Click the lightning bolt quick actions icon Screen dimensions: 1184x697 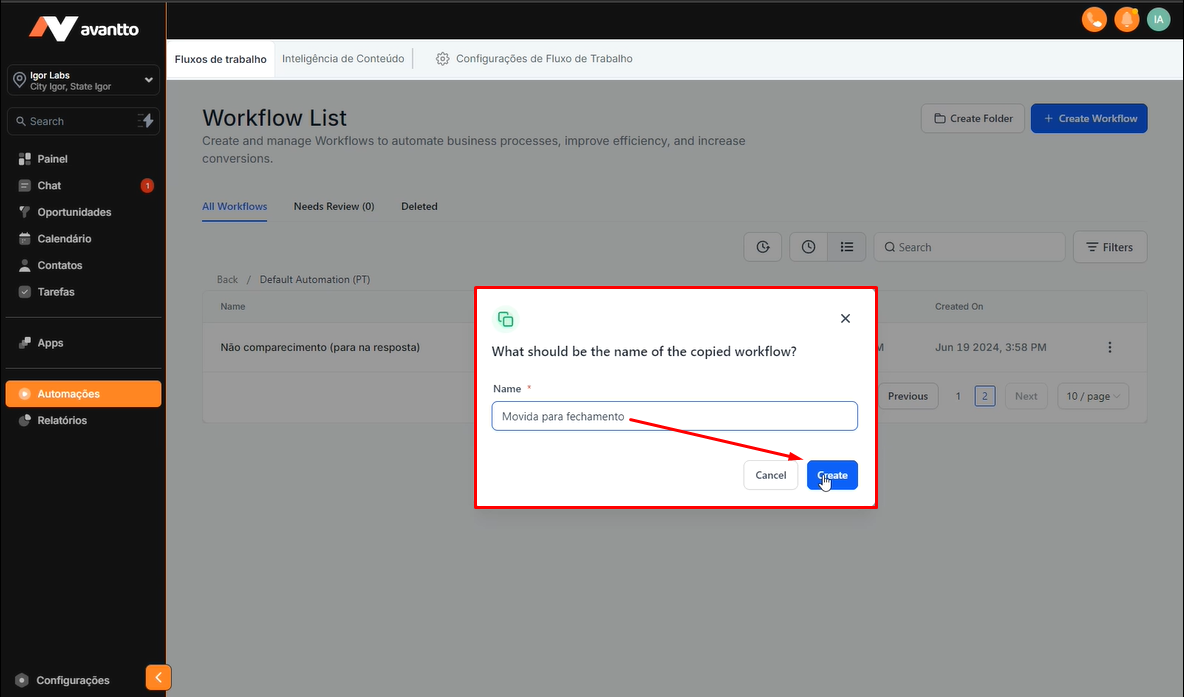[146, 121]
